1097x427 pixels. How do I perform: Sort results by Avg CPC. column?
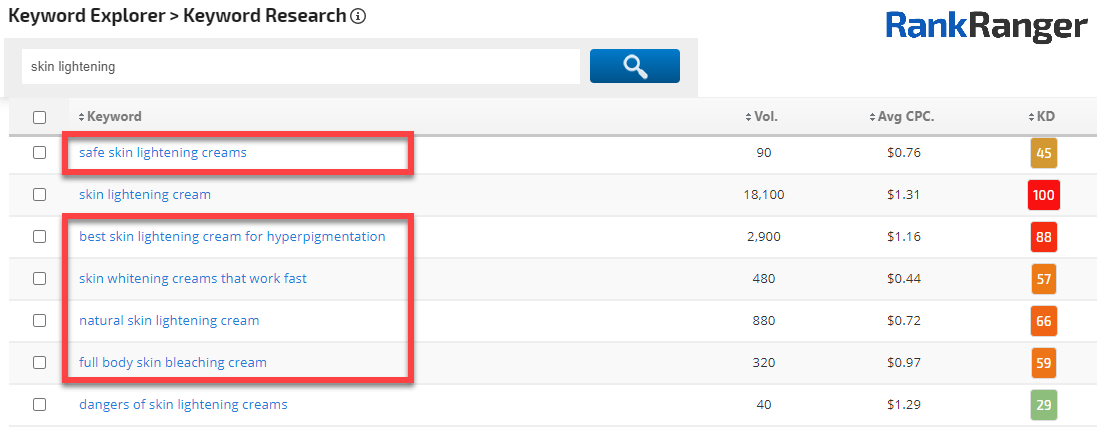point(901,117)
